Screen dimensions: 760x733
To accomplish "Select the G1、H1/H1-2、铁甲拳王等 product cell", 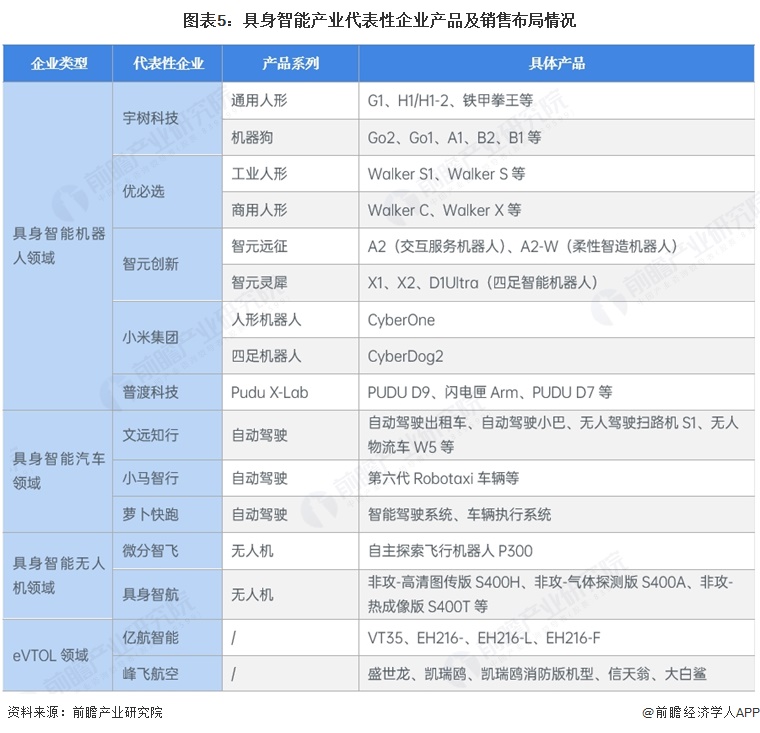I will [x=556, y=100].
